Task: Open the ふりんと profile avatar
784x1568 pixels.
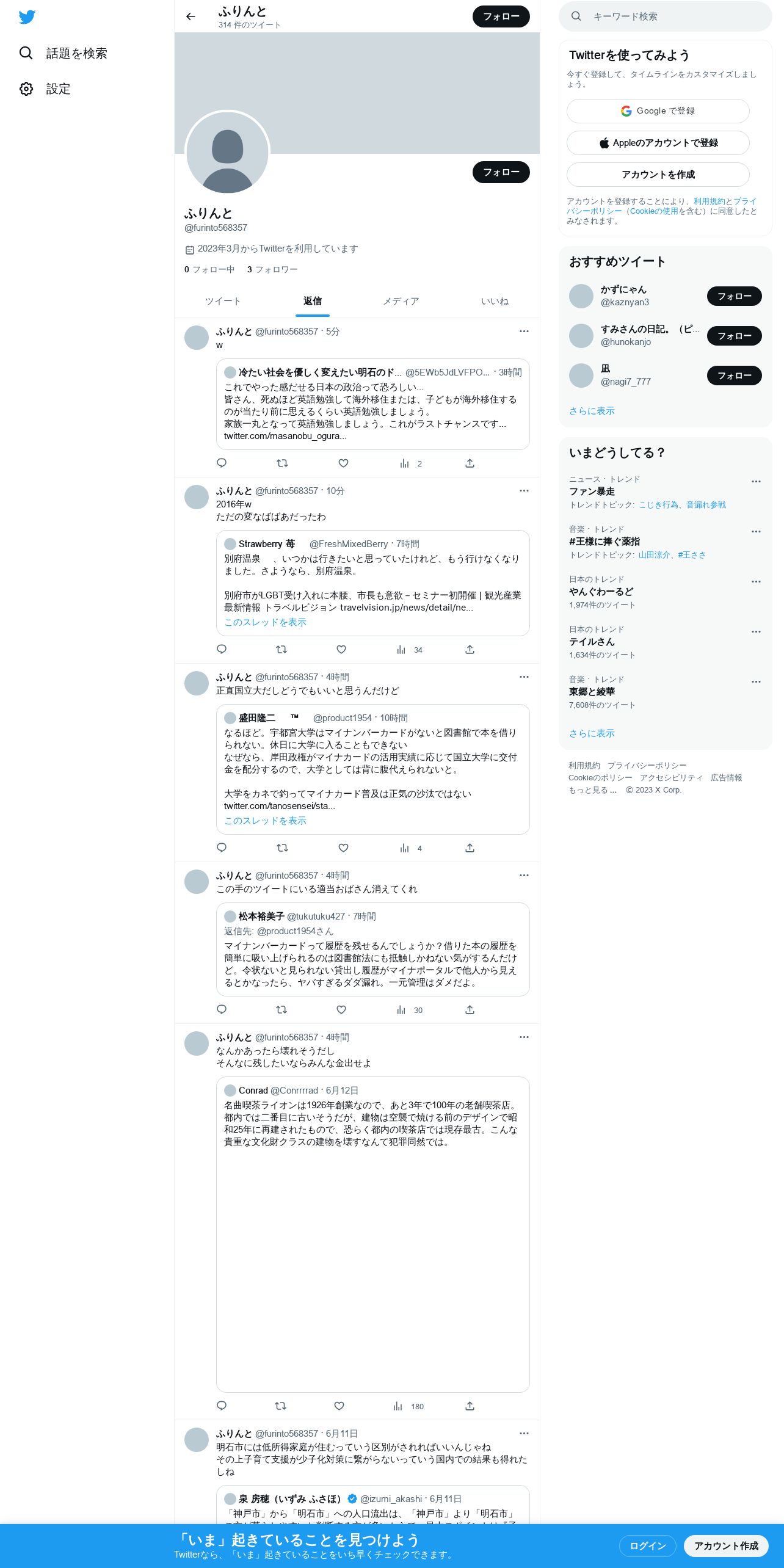Action: coord(227,153)
